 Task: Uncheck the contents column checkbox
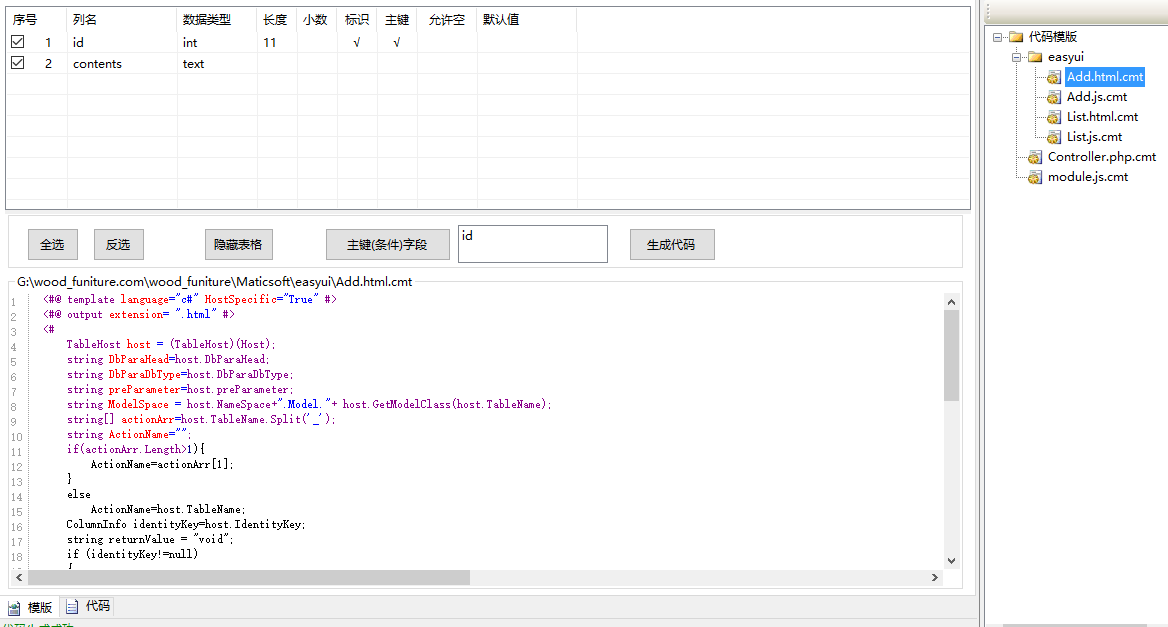[18, 63]
